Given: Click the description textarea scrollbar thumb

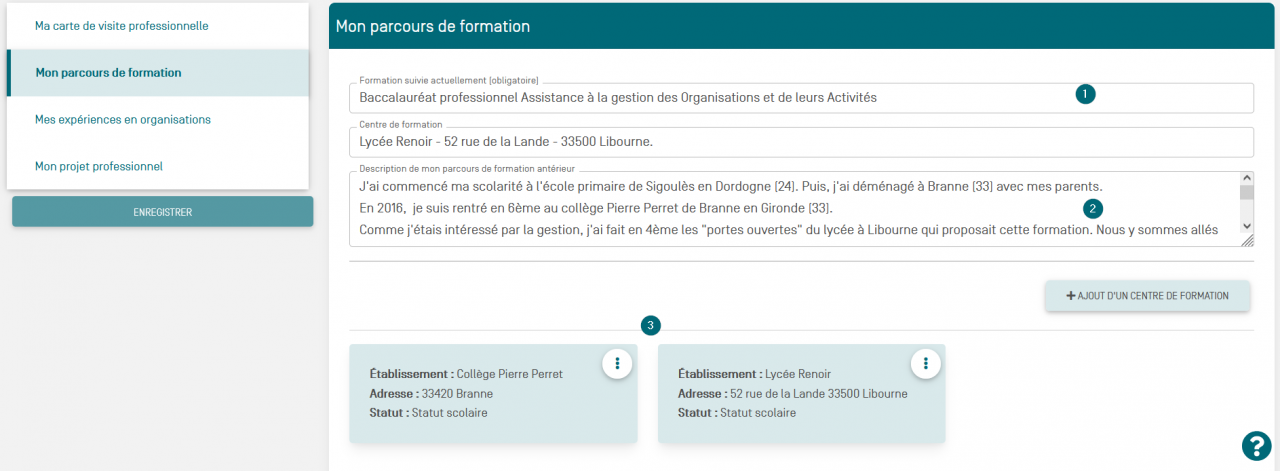Looking at the screenshot, I should 1246,193.
